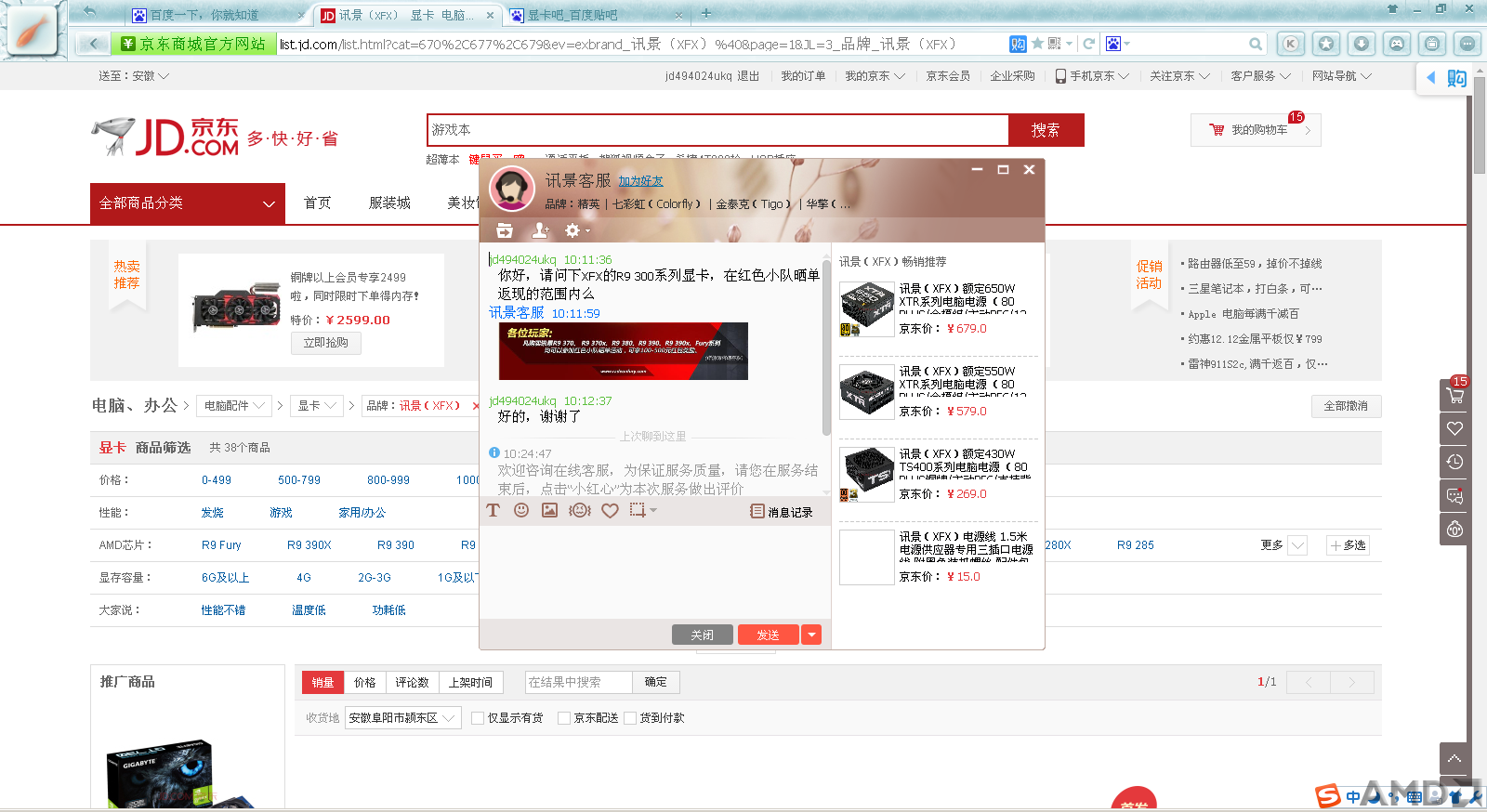Tick the 货到付款 checkbox

coord(630,718)
